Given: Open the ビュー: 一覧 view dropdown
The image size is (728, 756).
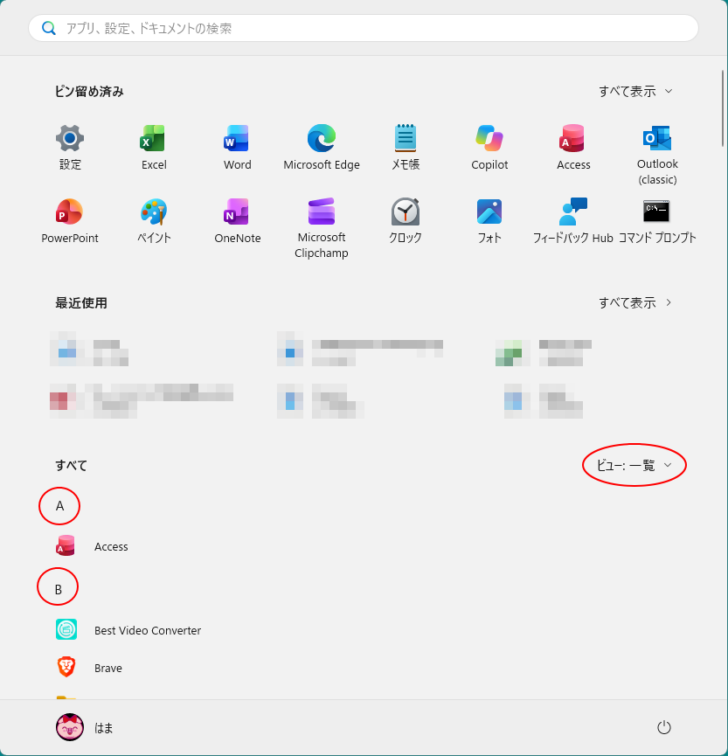Looking at the screenshot, I should click(x=634, y=465).
